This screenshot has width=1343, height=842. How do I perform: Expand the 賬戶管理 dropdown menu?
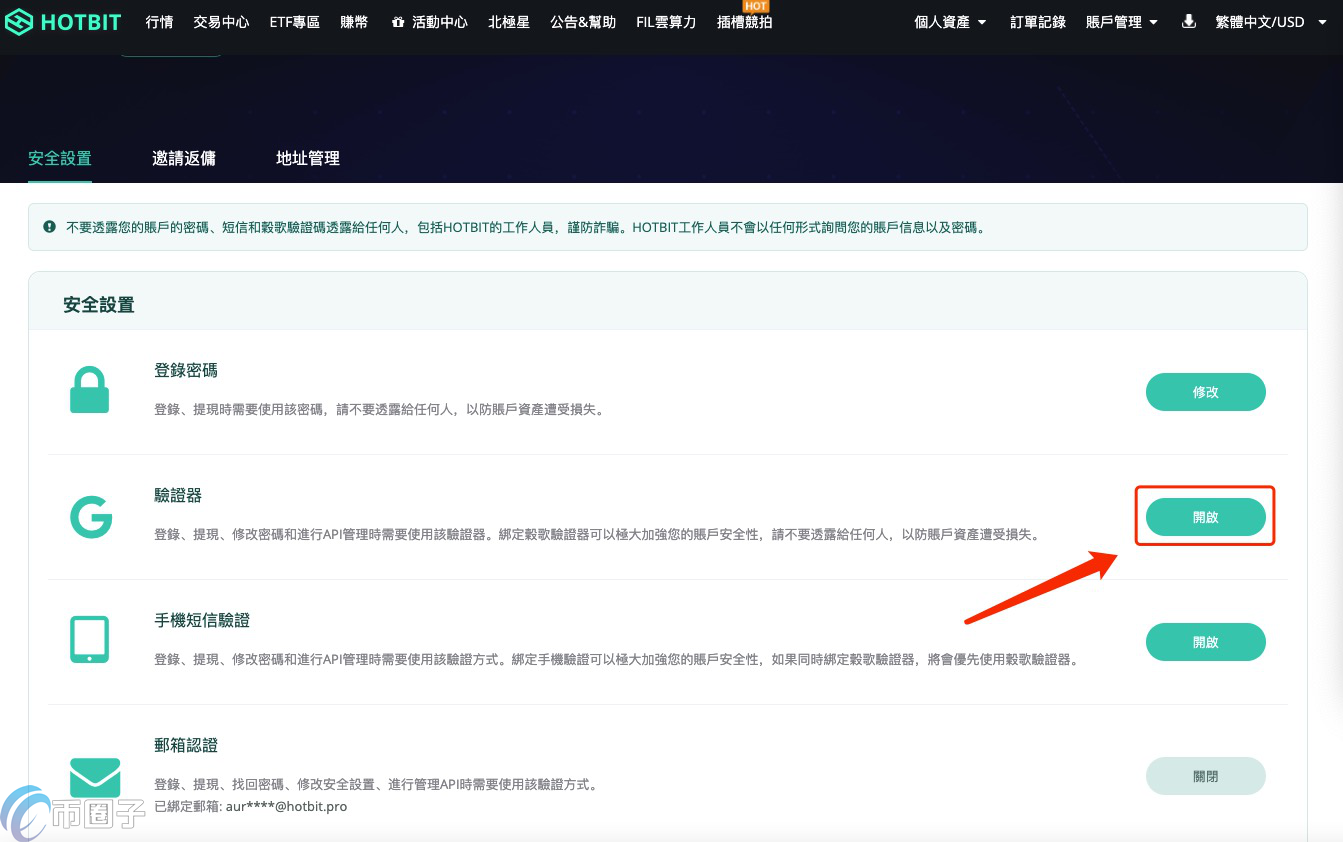click(x=1122, y=22)
